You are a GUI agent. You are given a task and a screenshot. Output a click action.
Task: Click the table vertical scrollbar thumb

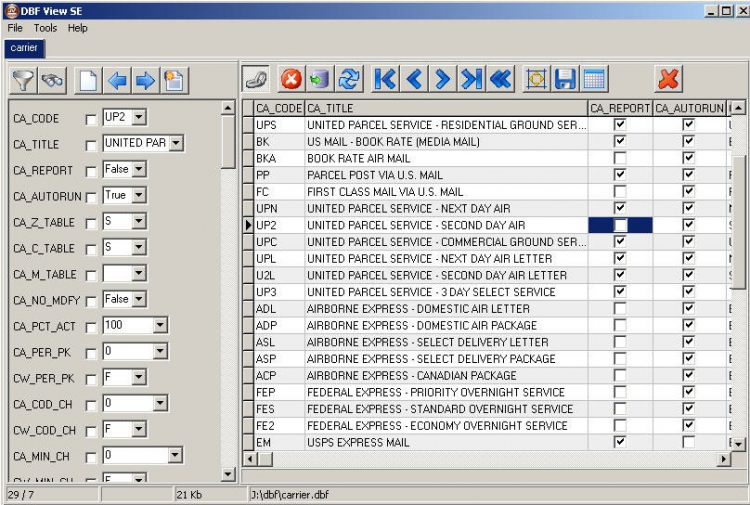coord(739,223)
